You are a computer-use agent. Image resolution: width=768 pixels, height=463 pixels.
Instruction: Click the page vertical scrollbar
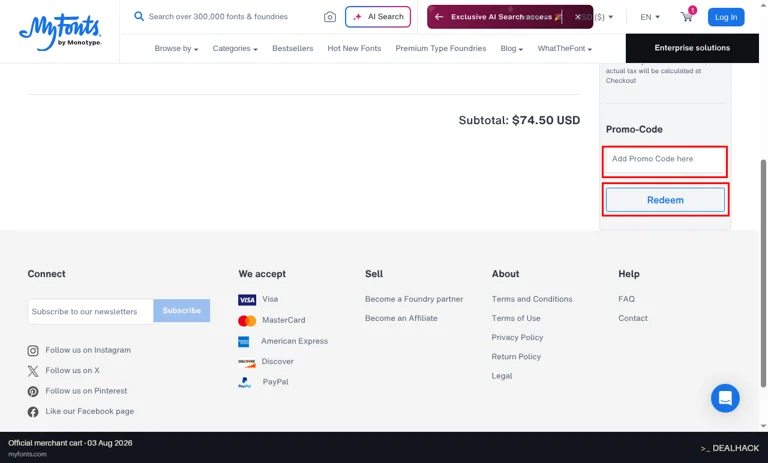click(763, 273)
